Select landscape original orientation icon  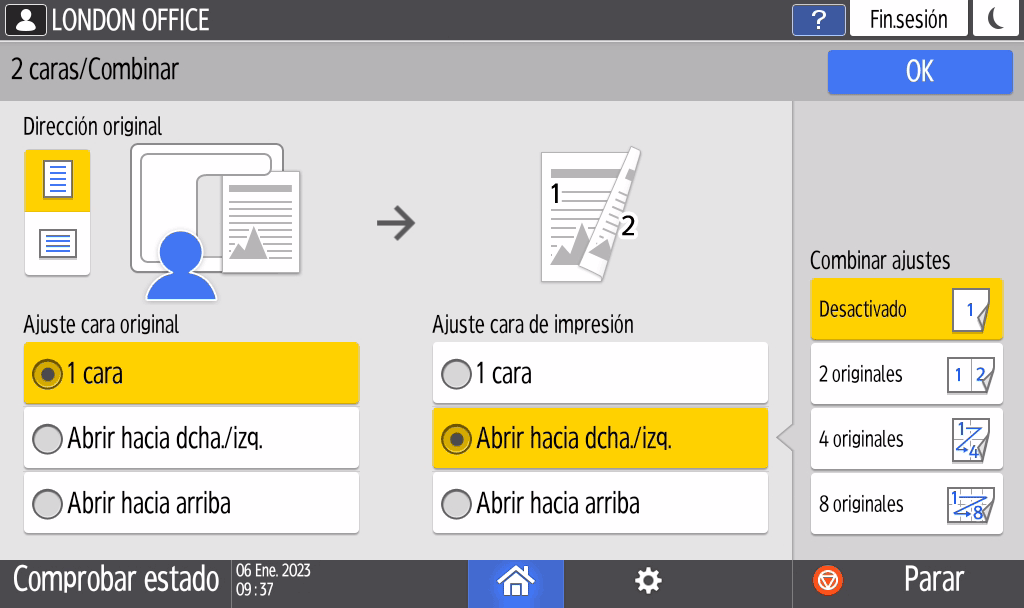[57, 243]
